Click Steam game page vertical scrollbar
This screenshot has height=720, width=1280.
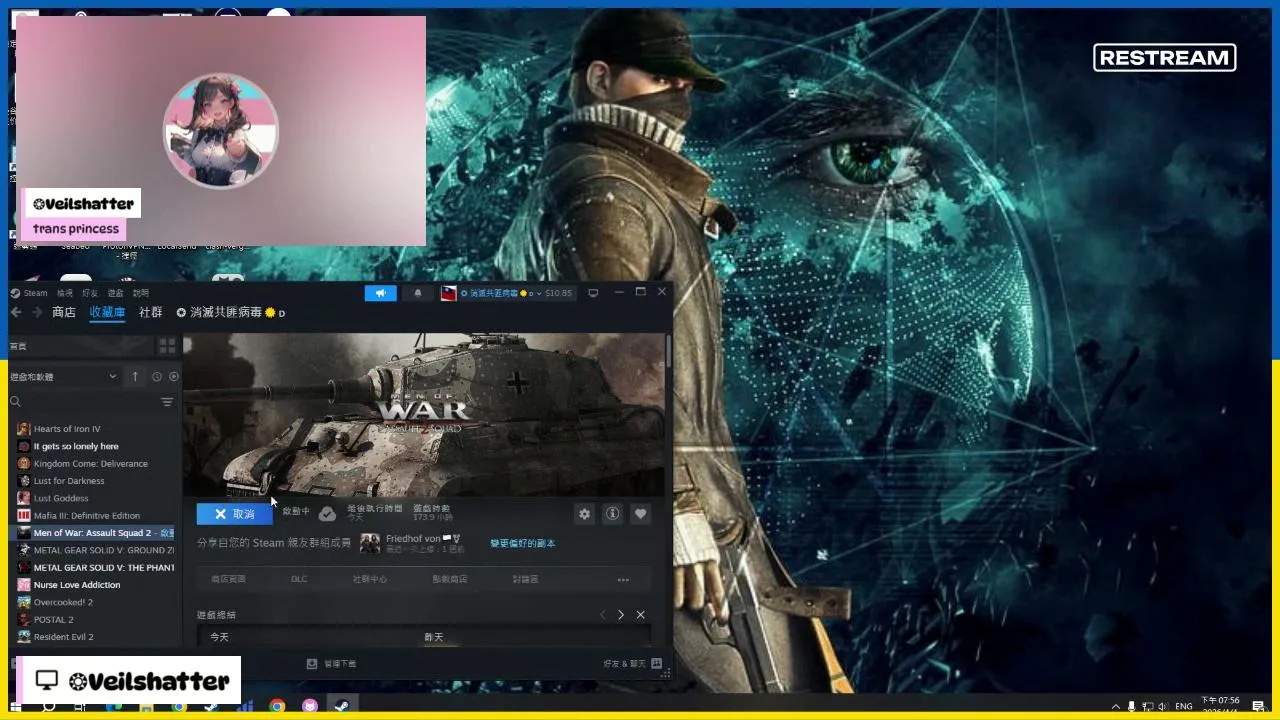coord(668,351)
